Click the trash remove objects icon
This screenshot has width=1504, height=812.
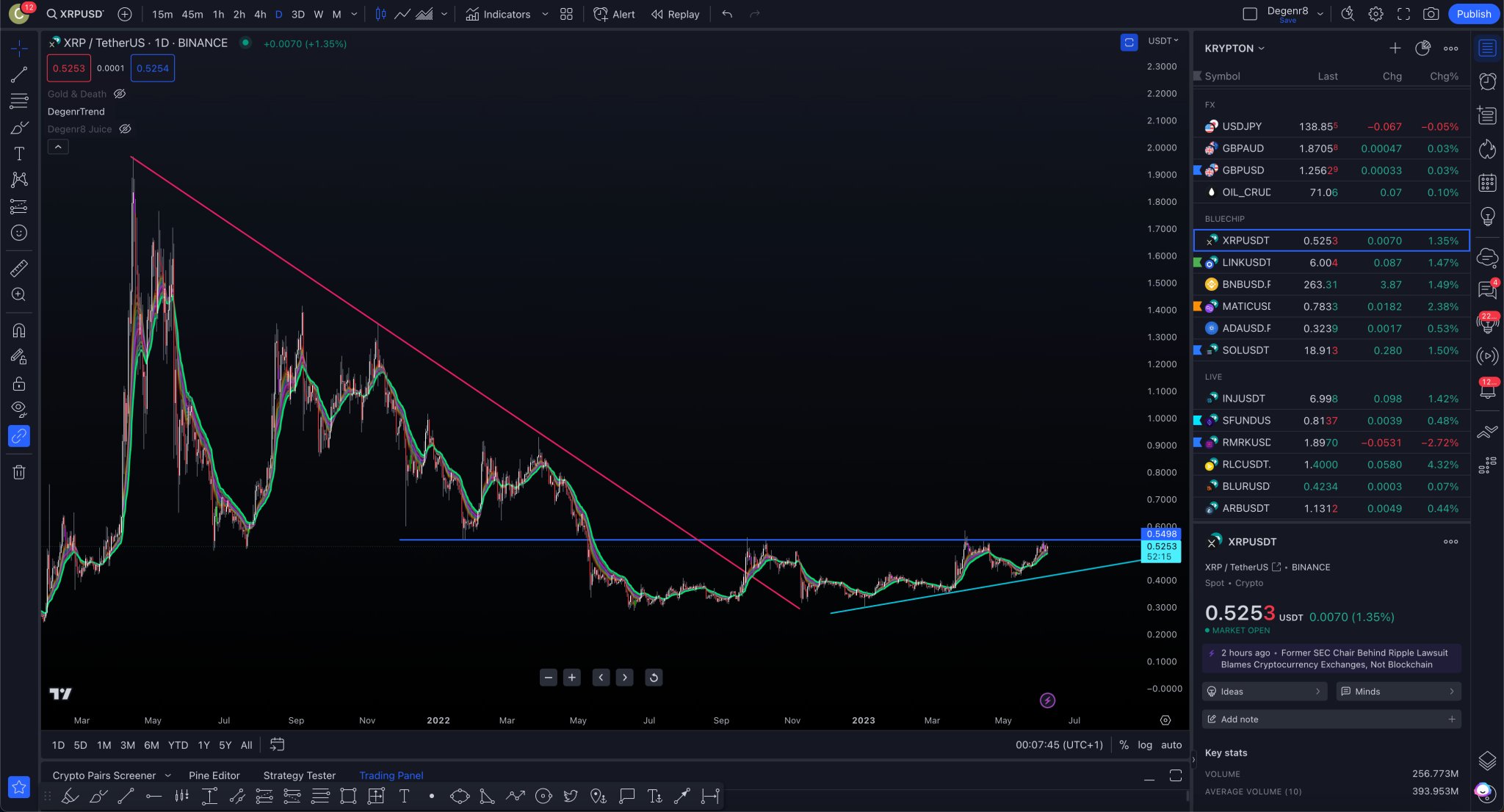pos(19,472)
